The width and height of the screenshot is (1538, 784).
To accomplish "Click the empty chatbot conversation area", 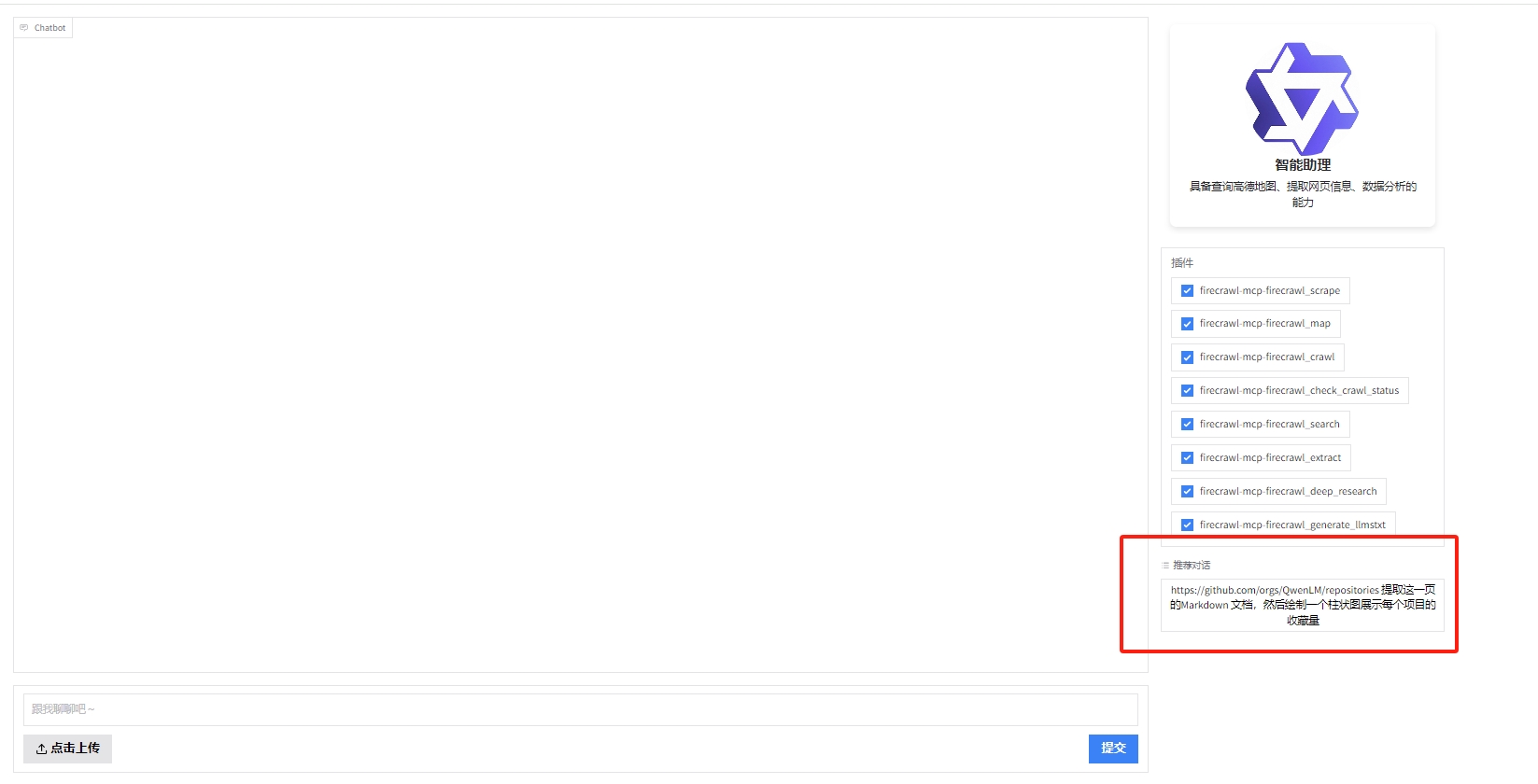I will tap(581, 355).
